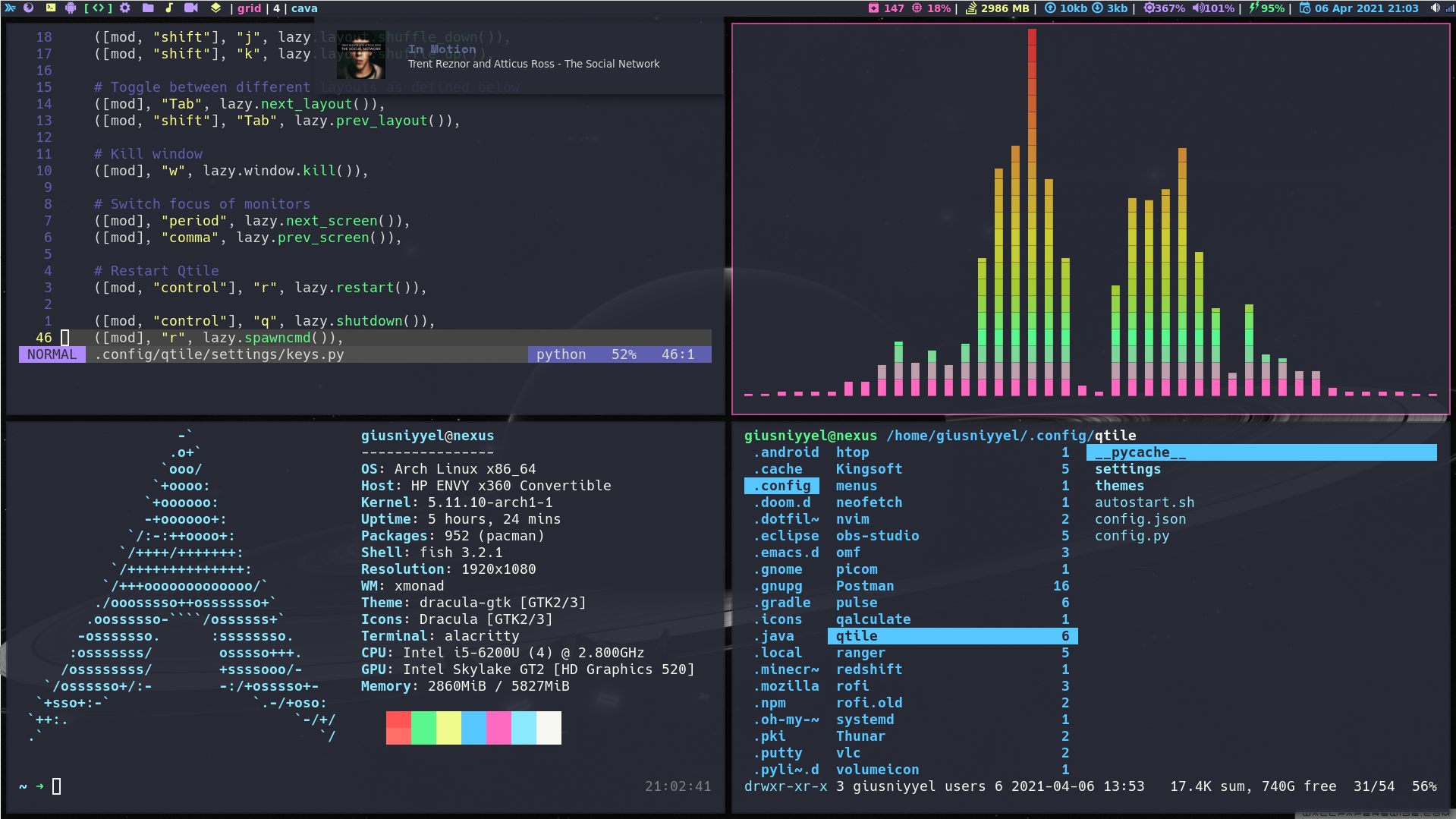
Task: Click the fish shell prompt cursor
Action: coord(57,786)
